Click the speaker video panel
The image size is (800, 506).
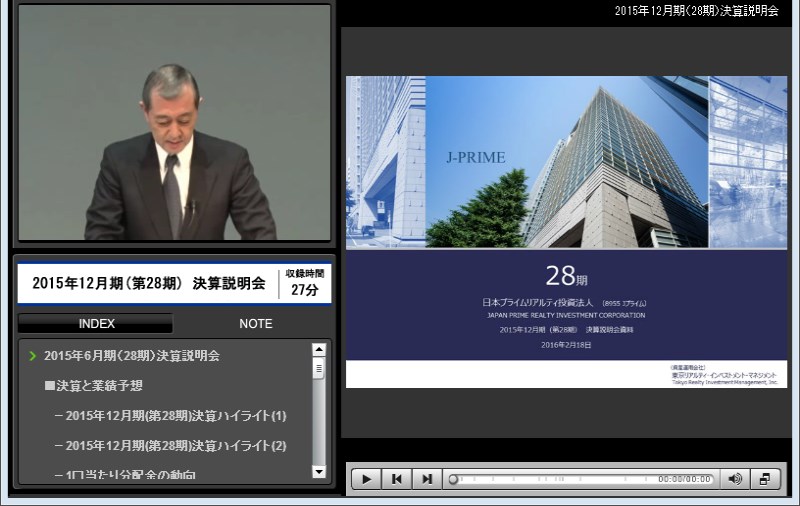click(174, 122)
